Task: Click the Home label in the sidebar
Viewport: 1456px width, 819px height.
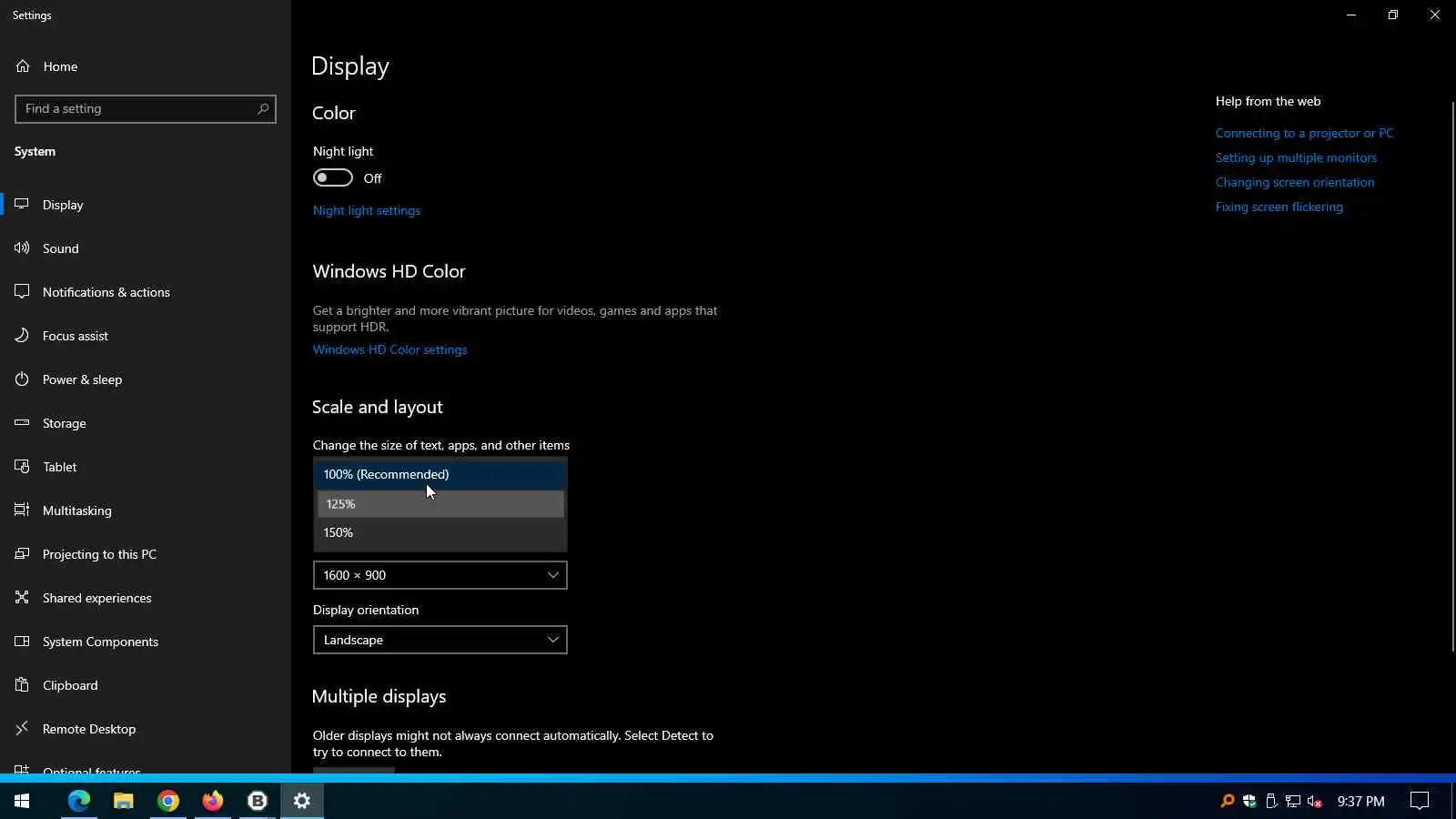Action: click(60, 66)
